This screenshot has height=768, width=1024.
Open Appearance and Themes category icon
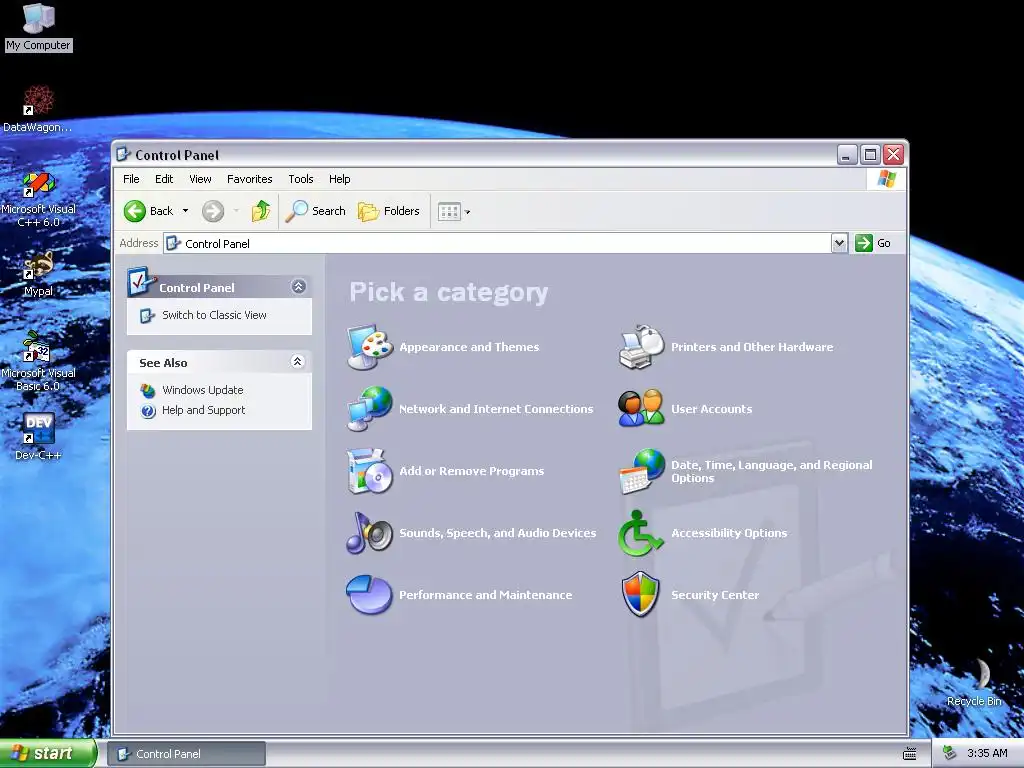[x=370, y=347]
